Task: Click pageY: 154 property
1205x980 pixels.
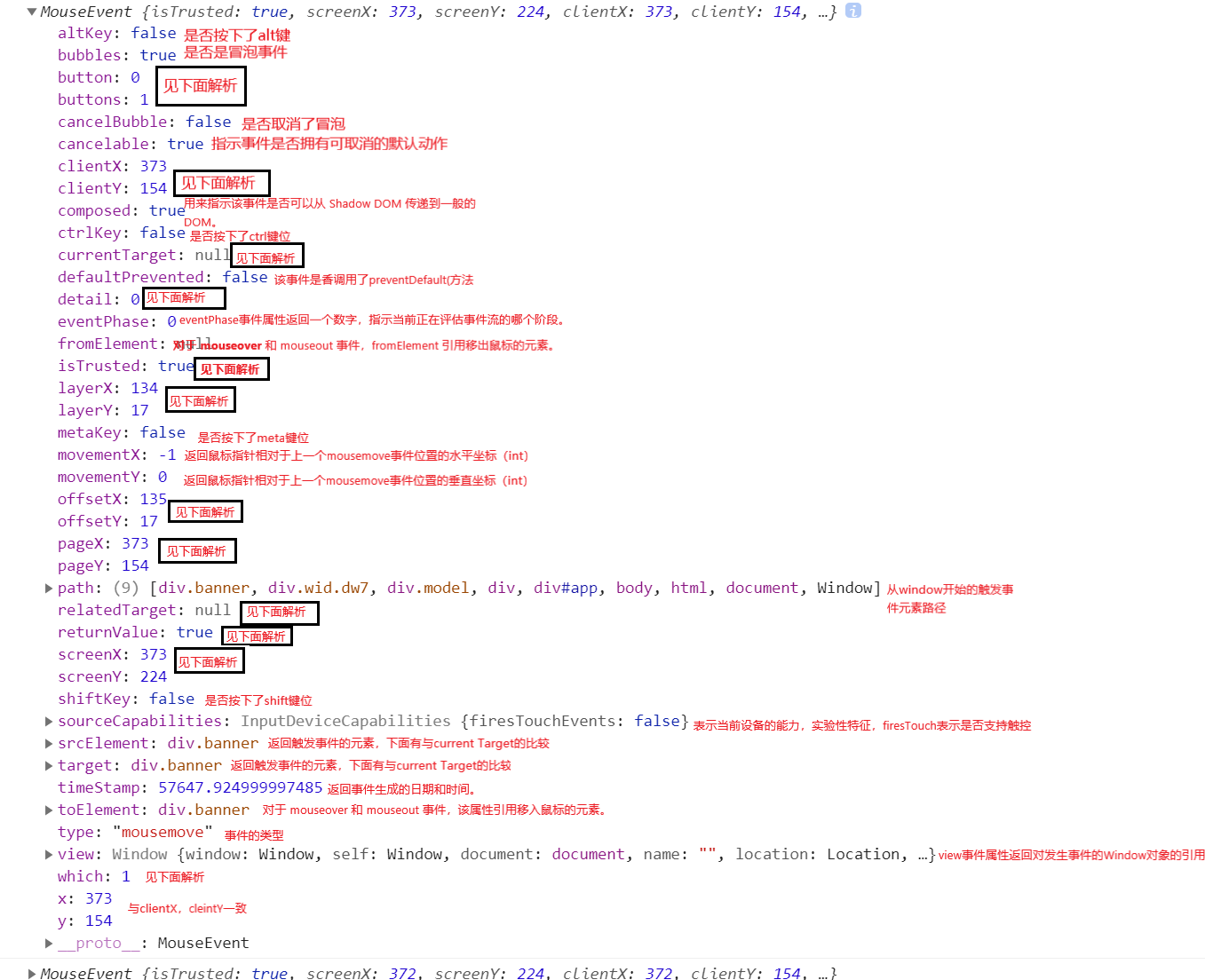Action: point(103,565)
